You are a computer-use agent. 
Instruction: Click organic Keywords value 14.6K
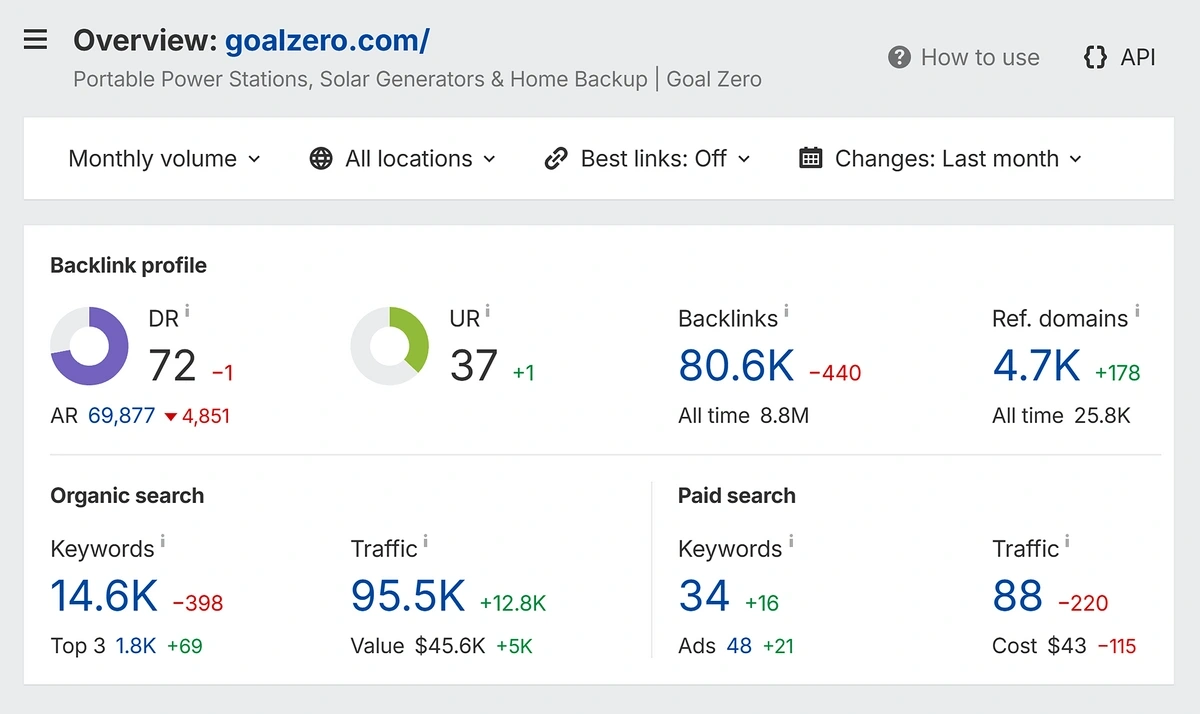[104, 596]
